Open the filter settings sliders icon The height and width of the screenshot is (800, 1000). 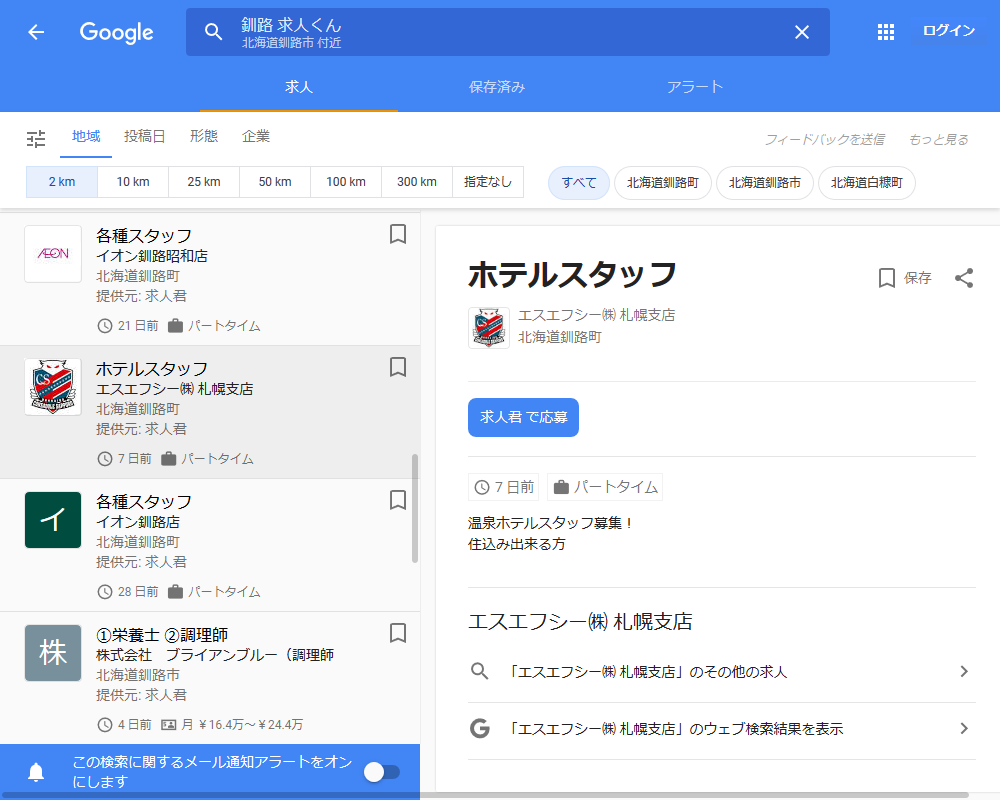pyautogui.click(x=36, y=139)
